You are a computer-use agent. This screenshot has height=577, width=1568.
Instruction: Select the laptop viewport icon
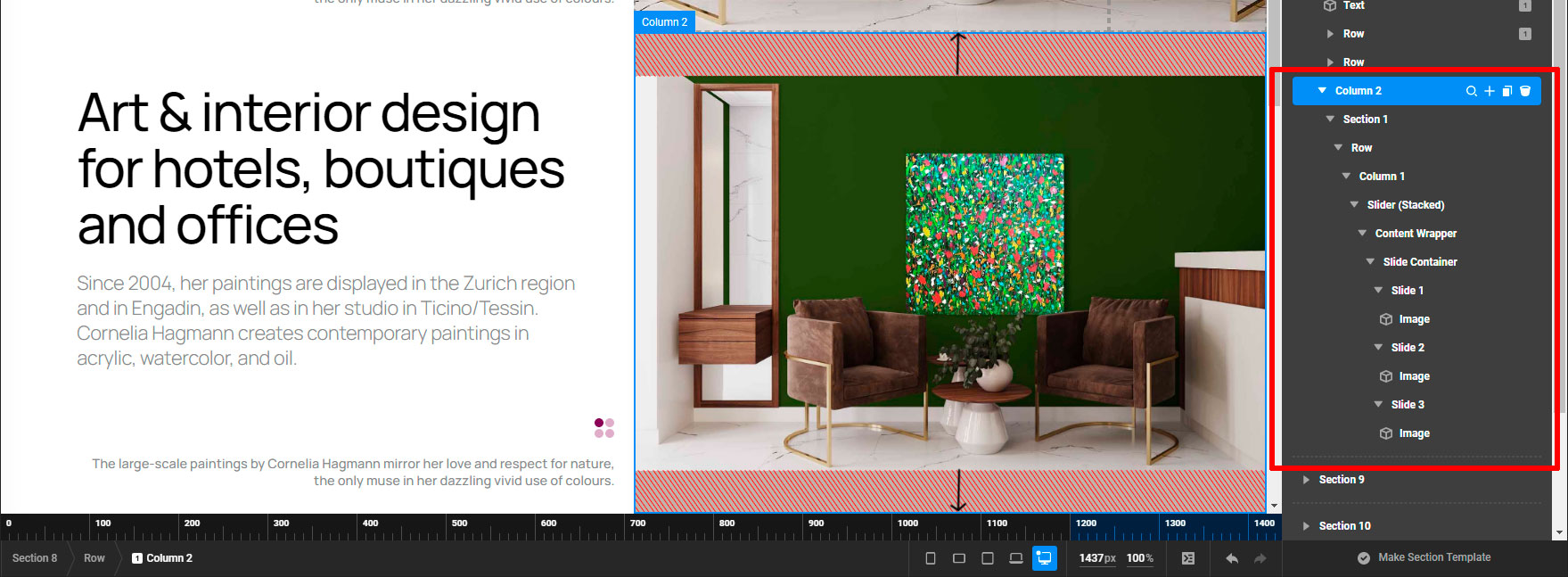click(x=1015, y=558)
